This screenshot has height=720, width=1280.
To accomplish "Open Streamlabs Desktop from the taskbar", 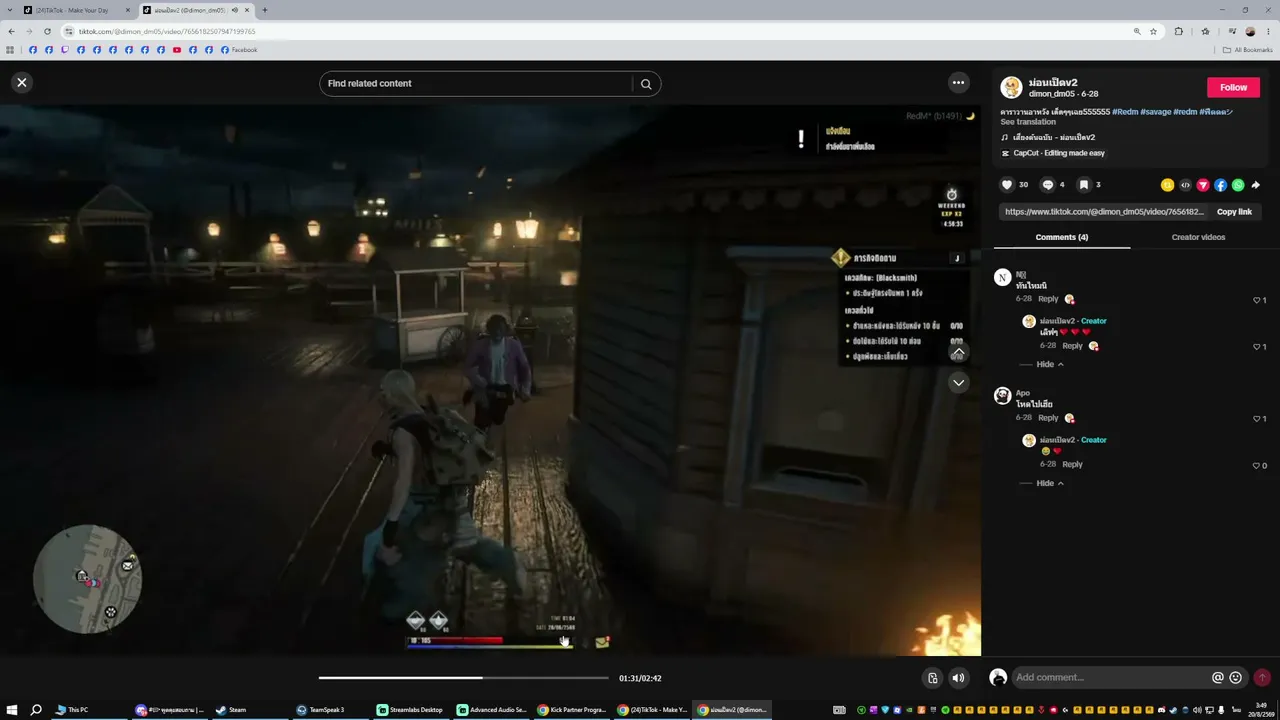I will coord(410,710).
